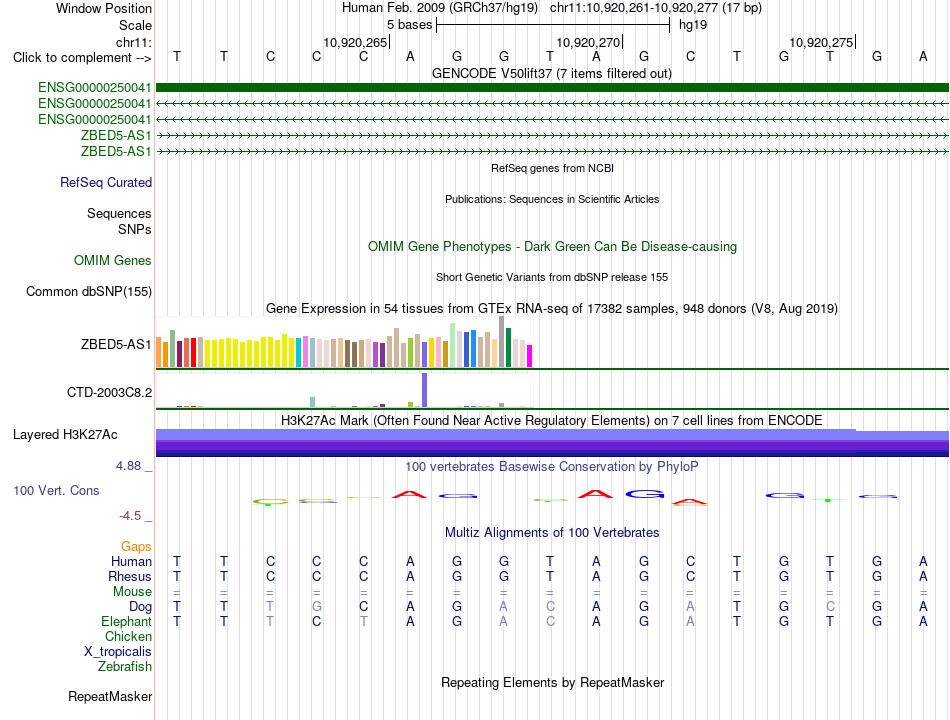The height and width of the screenshot is (720, 950).
Task: Click the GENCODE V50lift37 track title
Action: pos(552,73)
